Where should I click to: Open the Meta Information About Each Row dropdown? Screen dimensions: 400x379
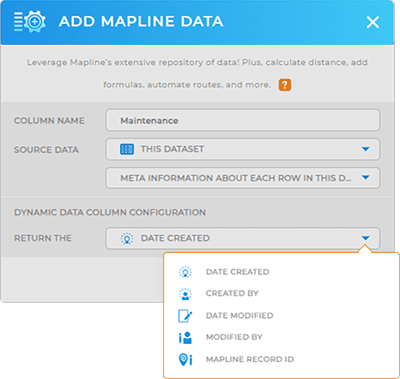pos(243,178)
